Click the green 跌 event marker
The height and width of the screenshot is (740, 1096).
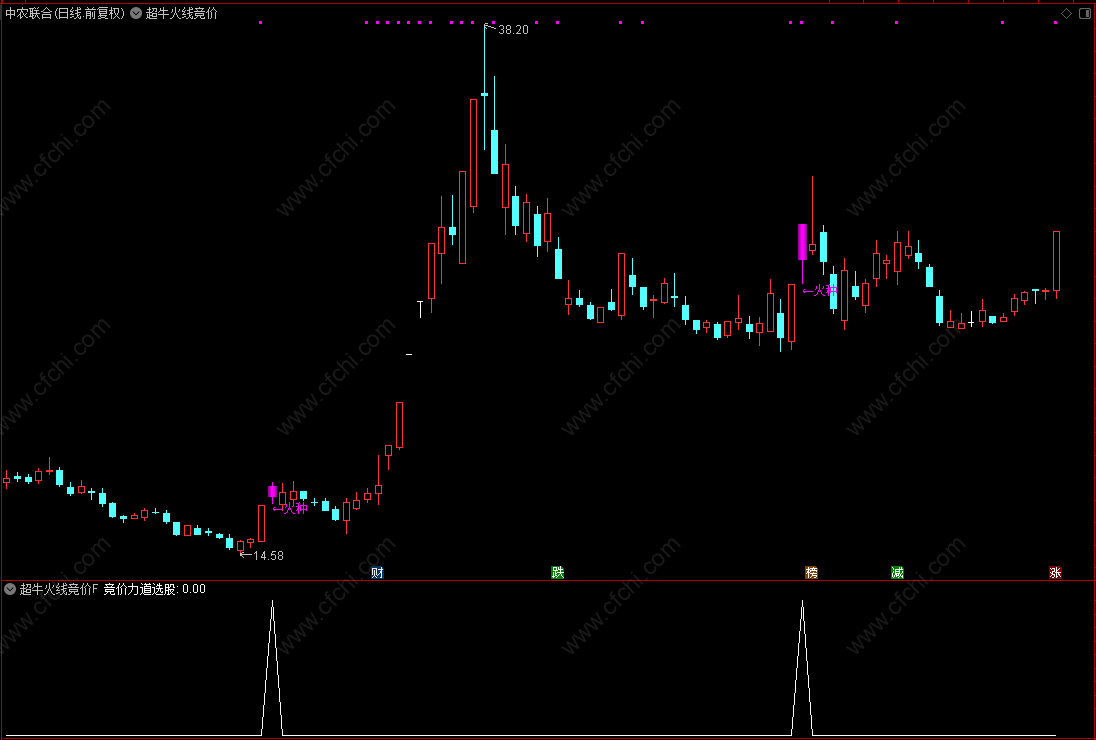point(557,573)
